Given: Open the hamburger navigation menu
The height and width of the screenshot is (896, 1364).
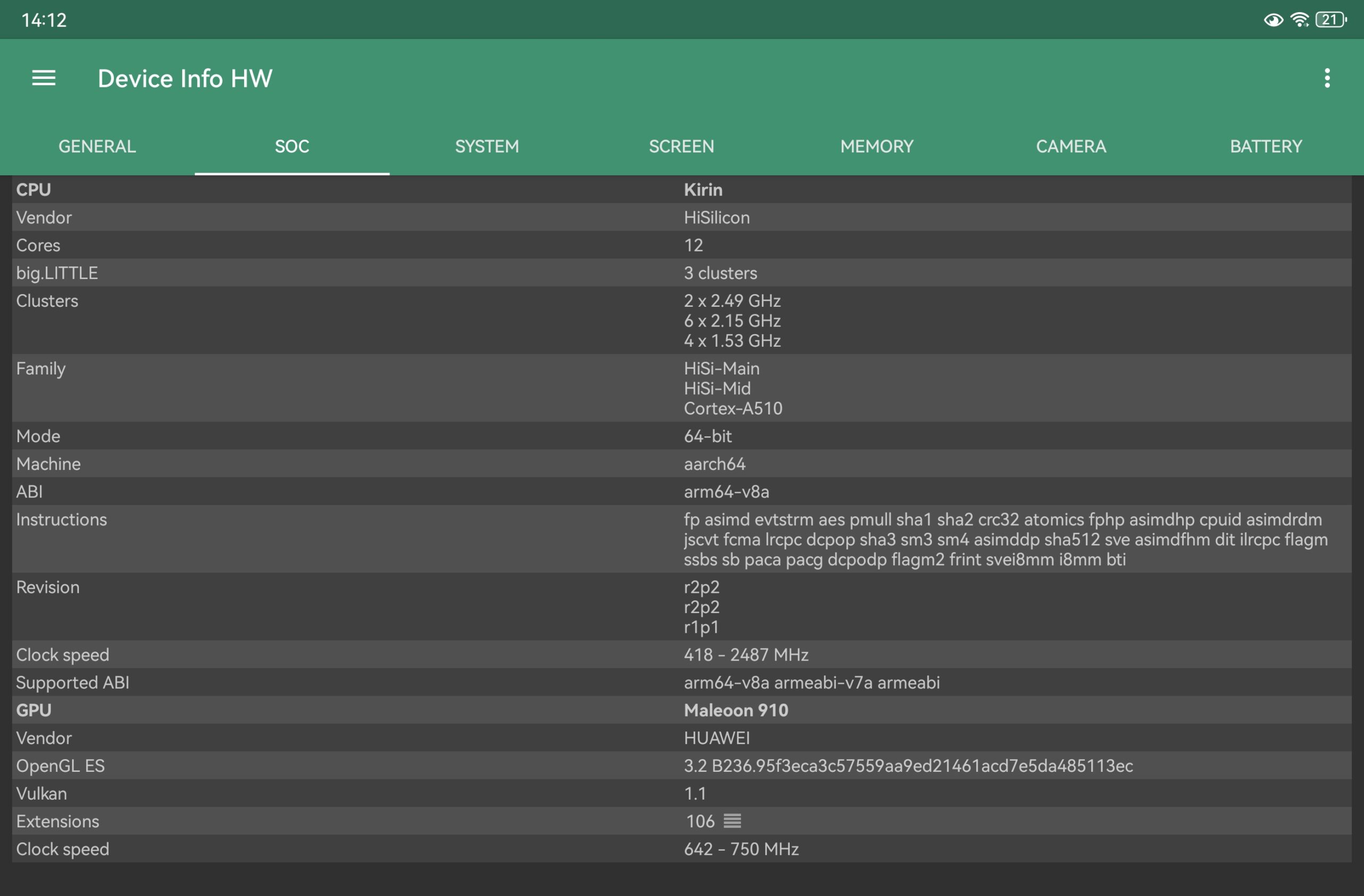Looking at the screenshot, I should (x=44, y=78).
